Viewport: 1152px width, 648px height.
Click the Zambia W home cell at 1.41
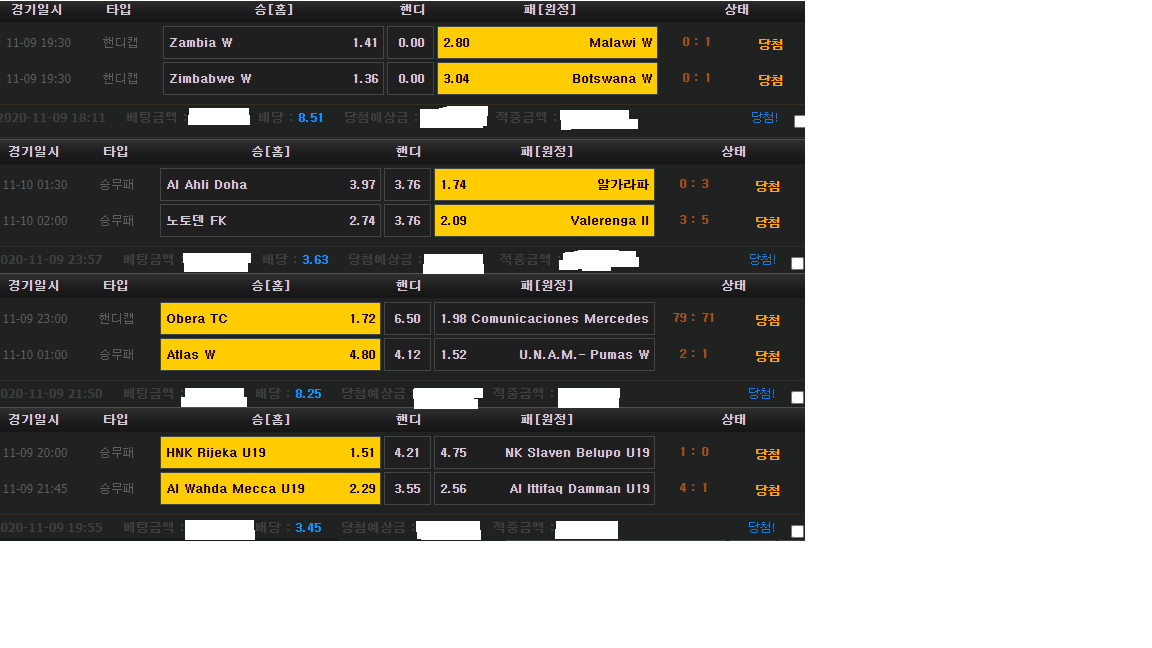coord(273,43)
